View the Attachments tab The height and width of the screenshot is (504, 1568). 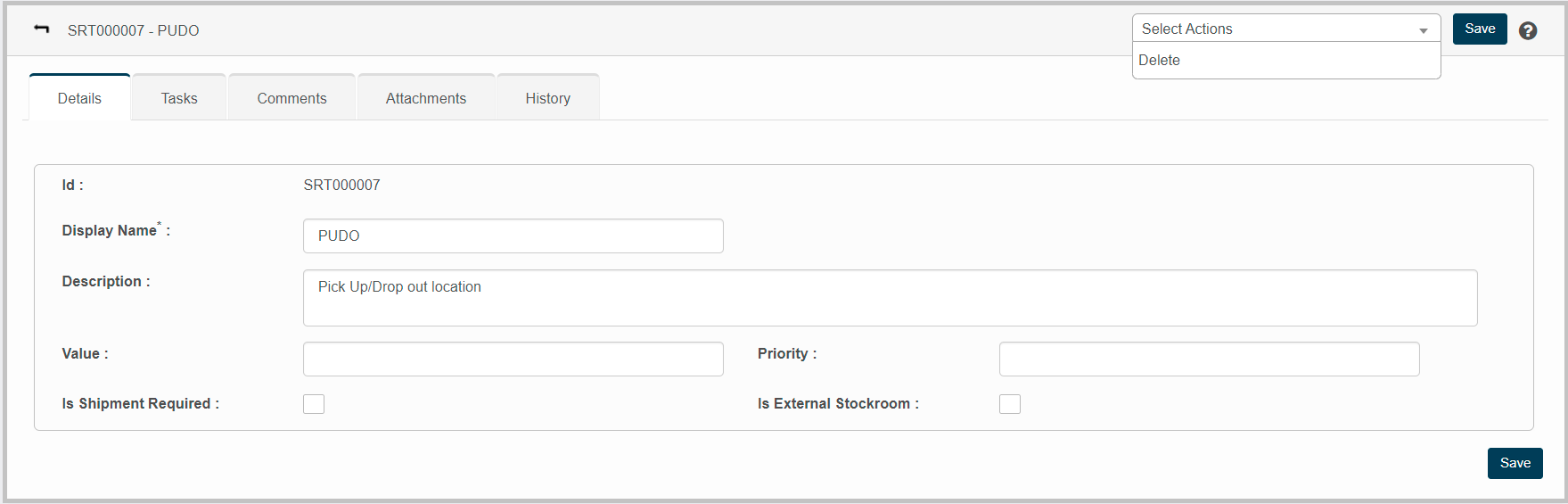point(425,98)
